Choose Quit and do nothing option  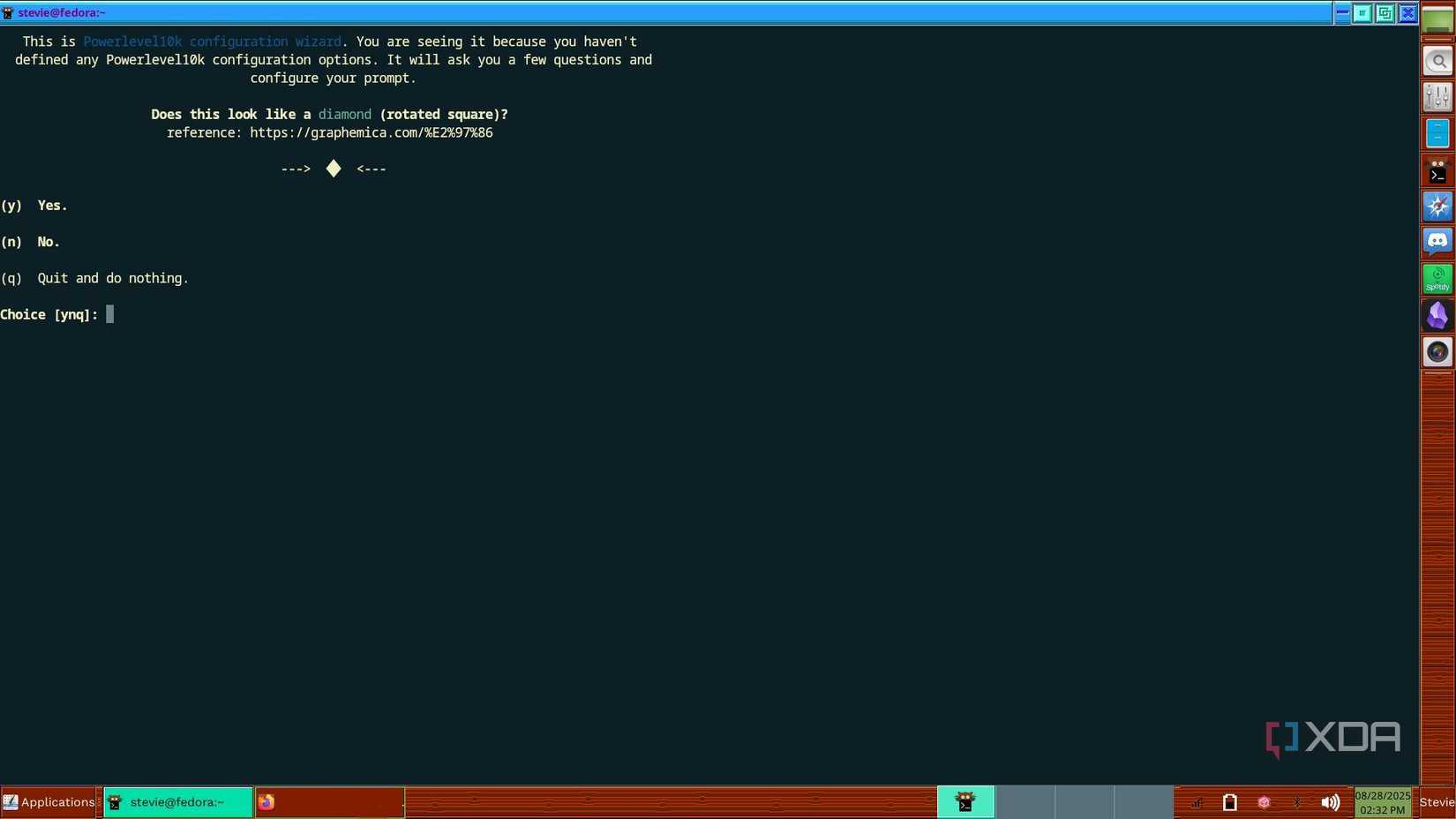(x=95, y=278)
